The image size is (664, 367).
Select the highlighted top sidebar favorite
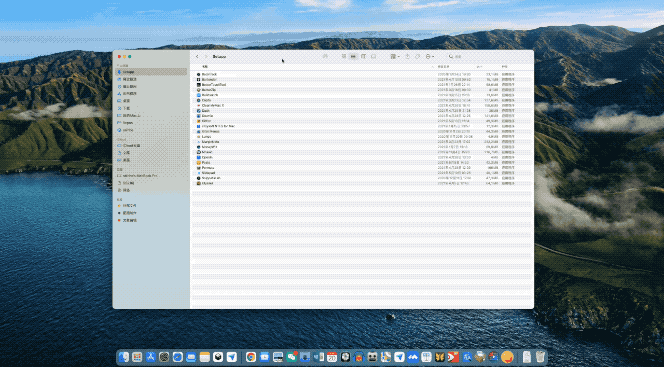[151, 72]
